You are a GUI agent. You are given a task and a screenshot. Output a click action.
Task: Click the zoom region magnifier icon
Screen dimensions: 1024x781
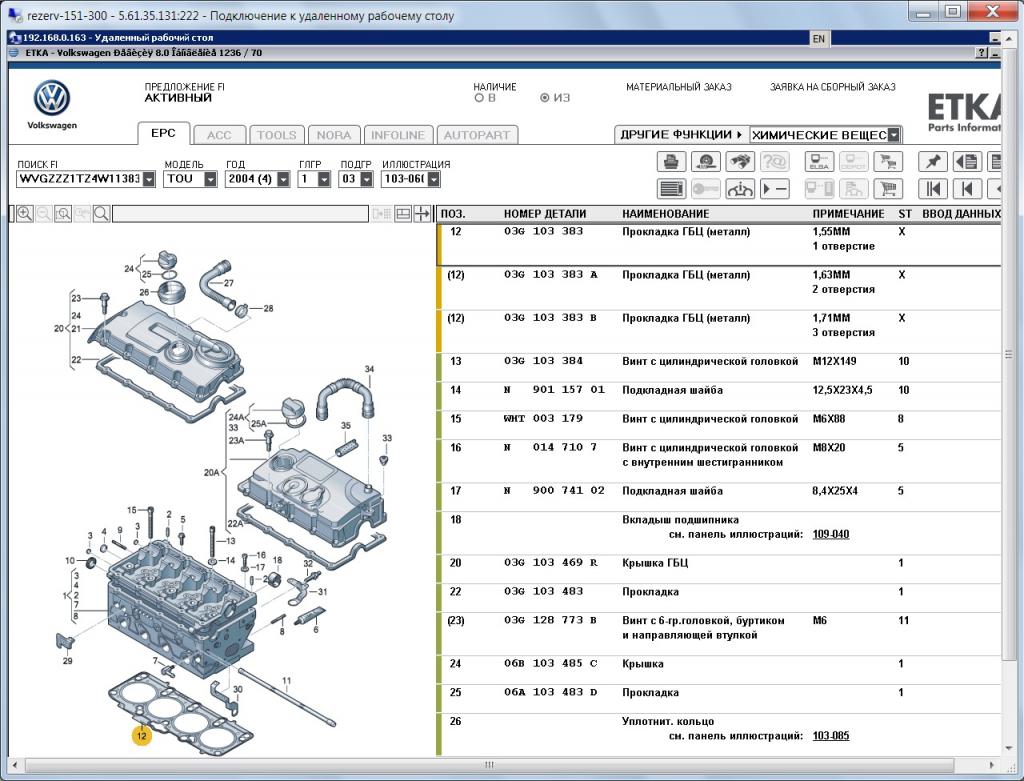(x=63, y=214)
